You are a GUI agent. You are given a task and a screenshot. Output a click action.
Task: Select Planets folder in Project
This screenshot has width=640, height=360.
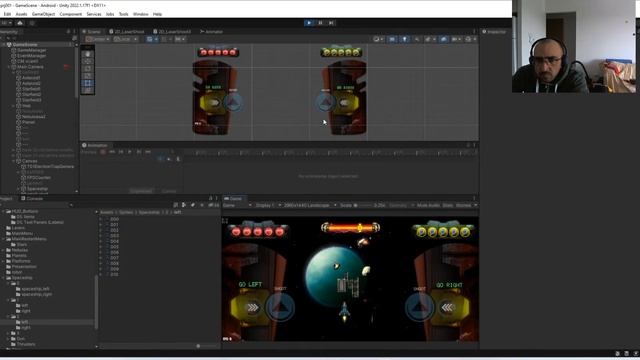[x=18, y=256]
